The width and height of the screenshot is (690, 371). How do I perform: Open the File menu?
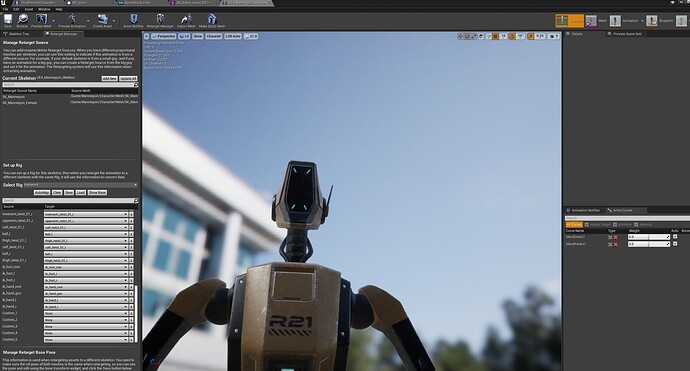click(x=5, y=9)
